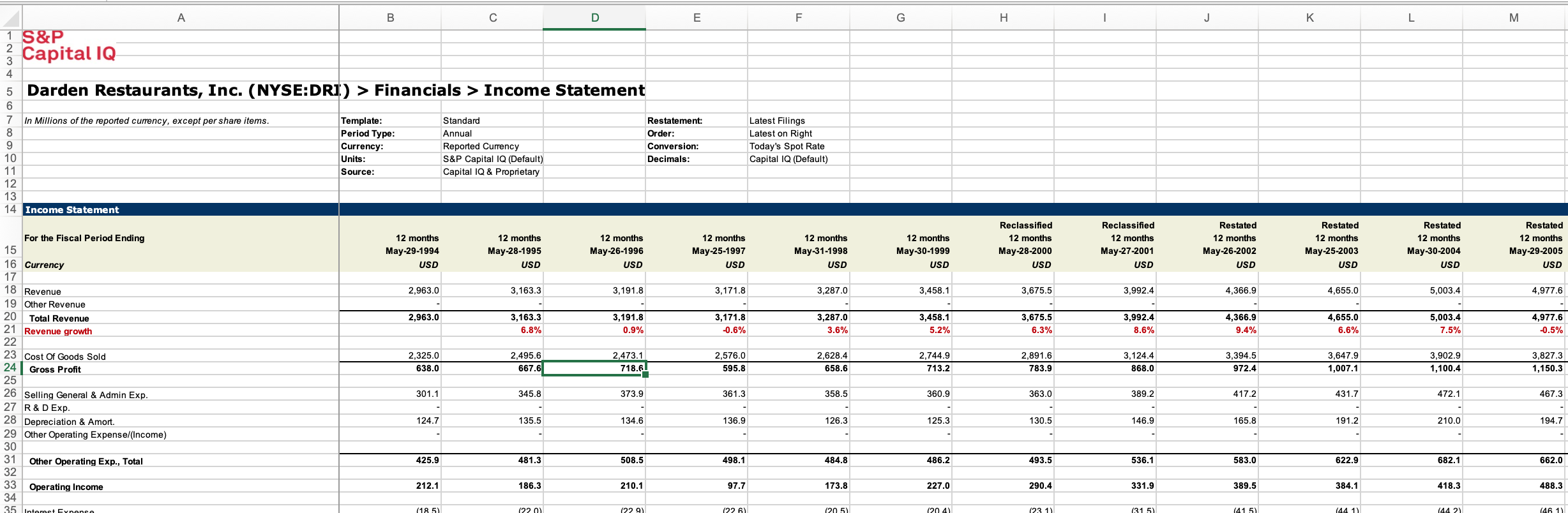Select the 'R & D Exp.' label

tap(47, 408)
